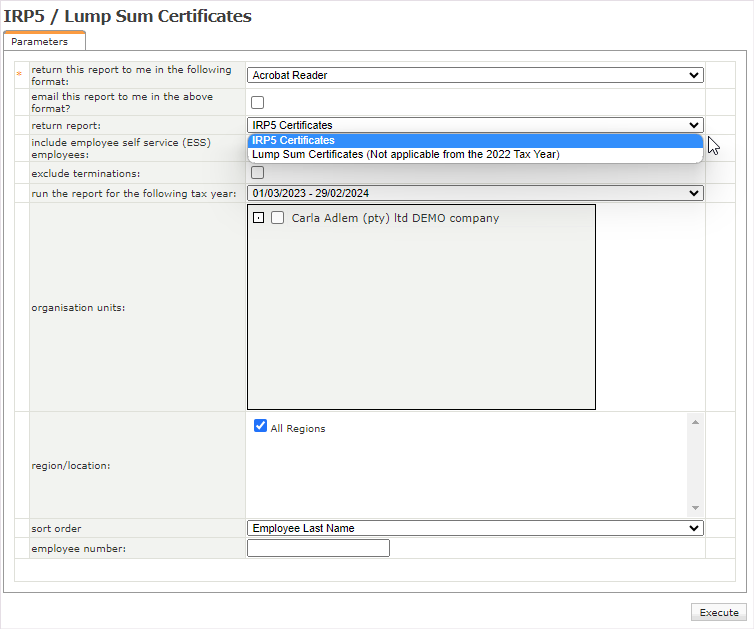Viewport: 754px width, 629px height.
Task: Click the region list scrollbar track
Action: pyautogui.click(x=696, y=465)
